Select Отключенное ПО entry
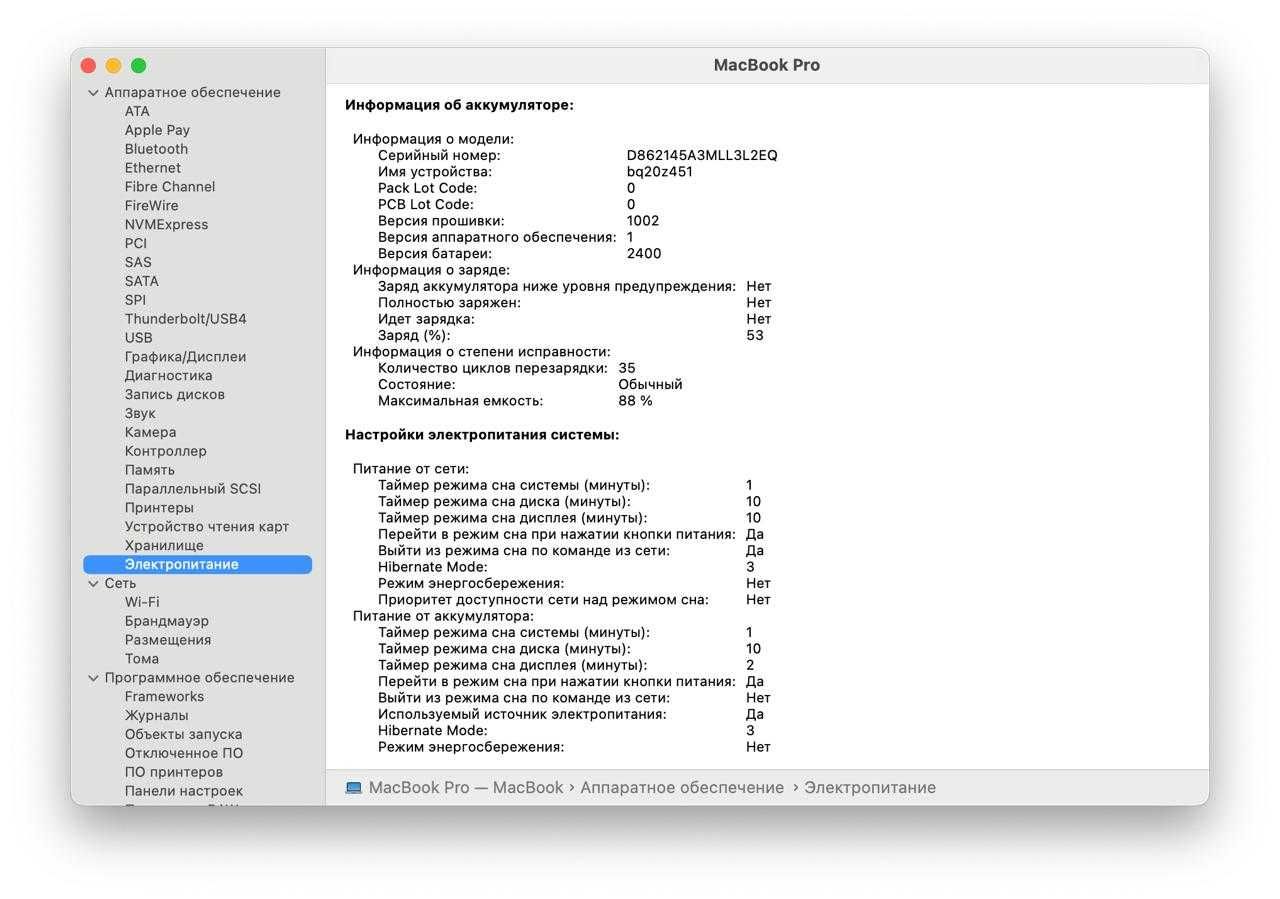 pyautogui.click(x=184, y=753)
